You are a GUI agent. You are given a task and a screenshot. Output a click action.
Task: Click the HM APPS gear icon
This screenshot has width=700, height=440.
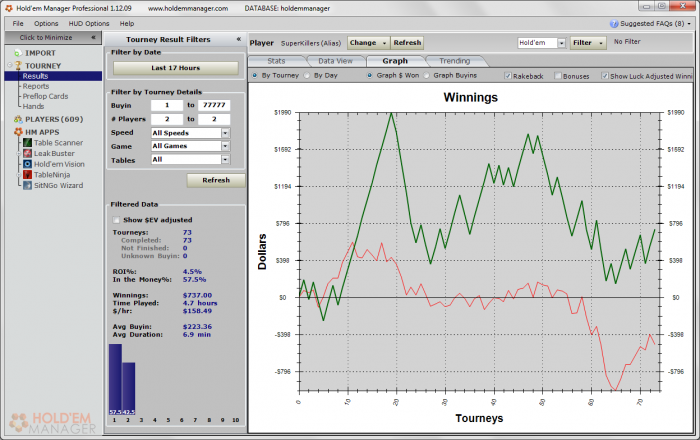(18, 132)
